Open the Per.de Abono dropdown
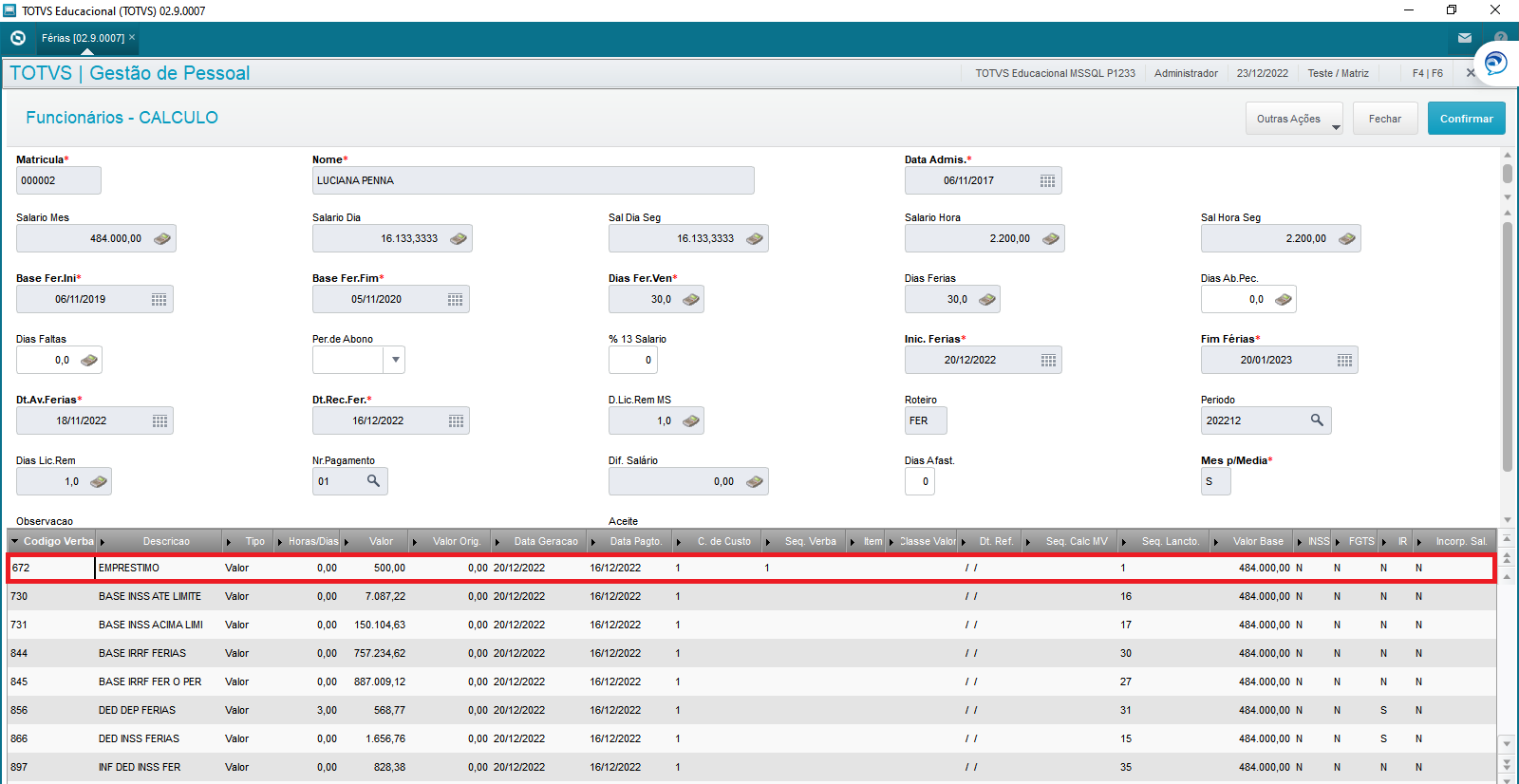The height and width of the screenshot is (784, 1519). tap(396, 360)
